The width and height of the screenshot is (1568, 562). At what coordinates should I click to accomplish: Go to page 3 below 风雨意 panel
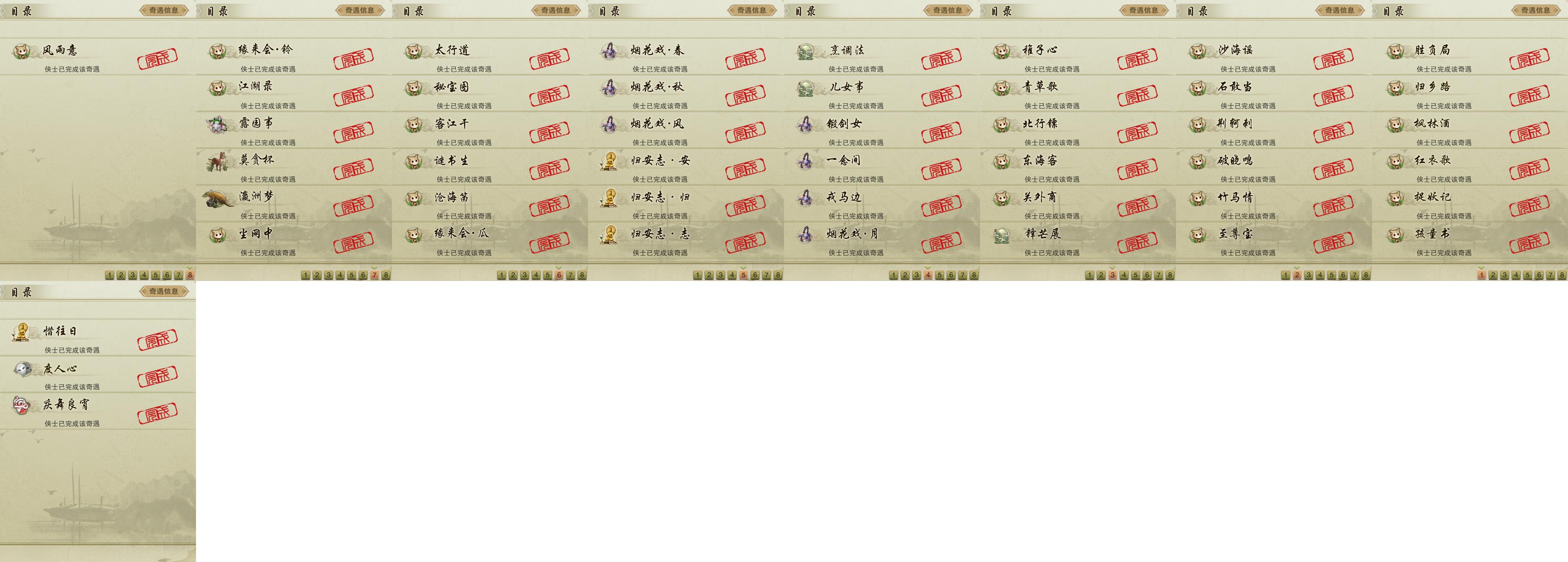tap(133, 275)
